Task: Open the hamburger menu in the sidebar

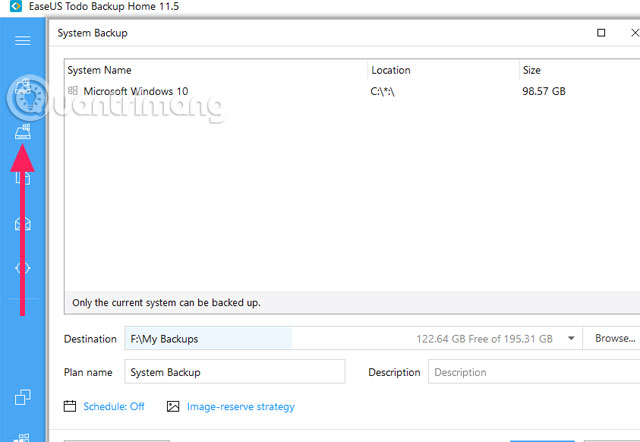Action: click(x=22, y=40)
